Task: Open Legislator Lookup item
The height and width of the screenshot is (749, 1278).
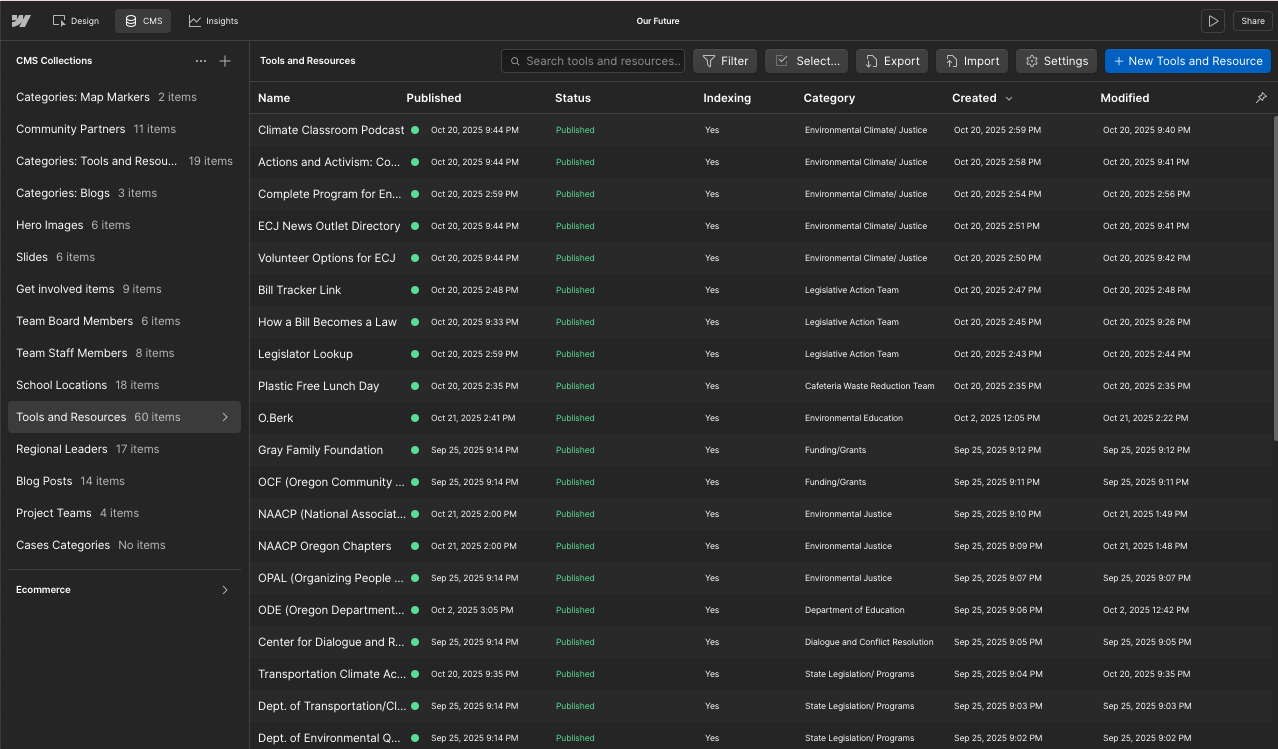Action: point(305,354)
